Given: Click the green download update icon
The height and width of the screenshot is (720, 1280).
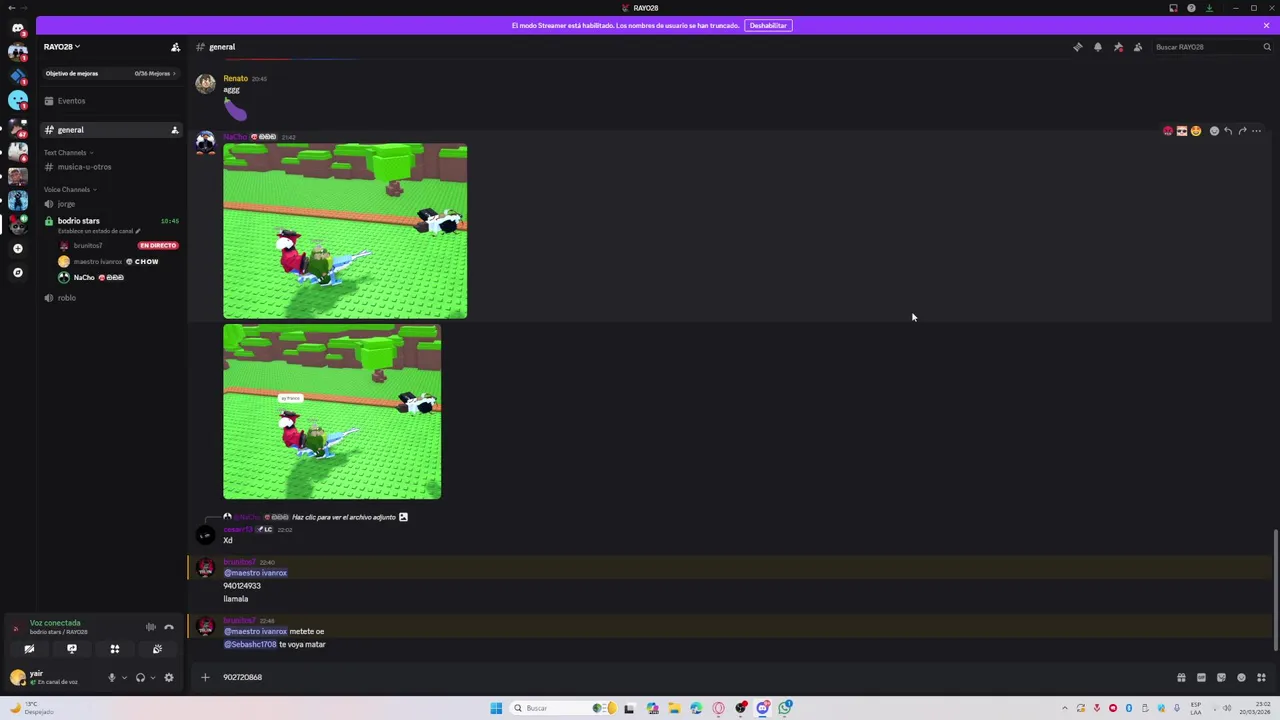Looking at the screenshot, I should click(1209, 8).
